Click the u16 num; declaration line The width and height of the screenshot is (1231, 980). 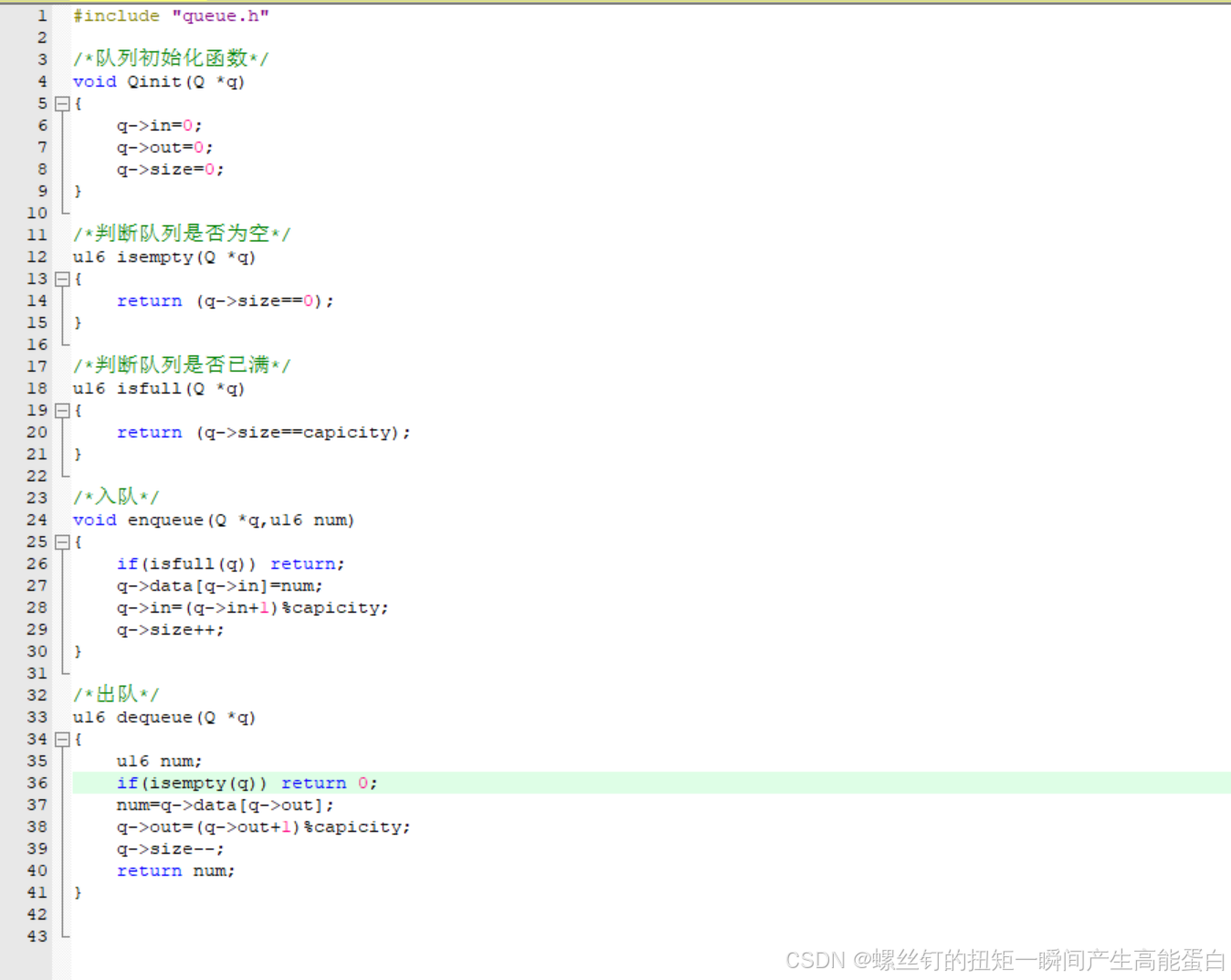click(x=160, y=762)
